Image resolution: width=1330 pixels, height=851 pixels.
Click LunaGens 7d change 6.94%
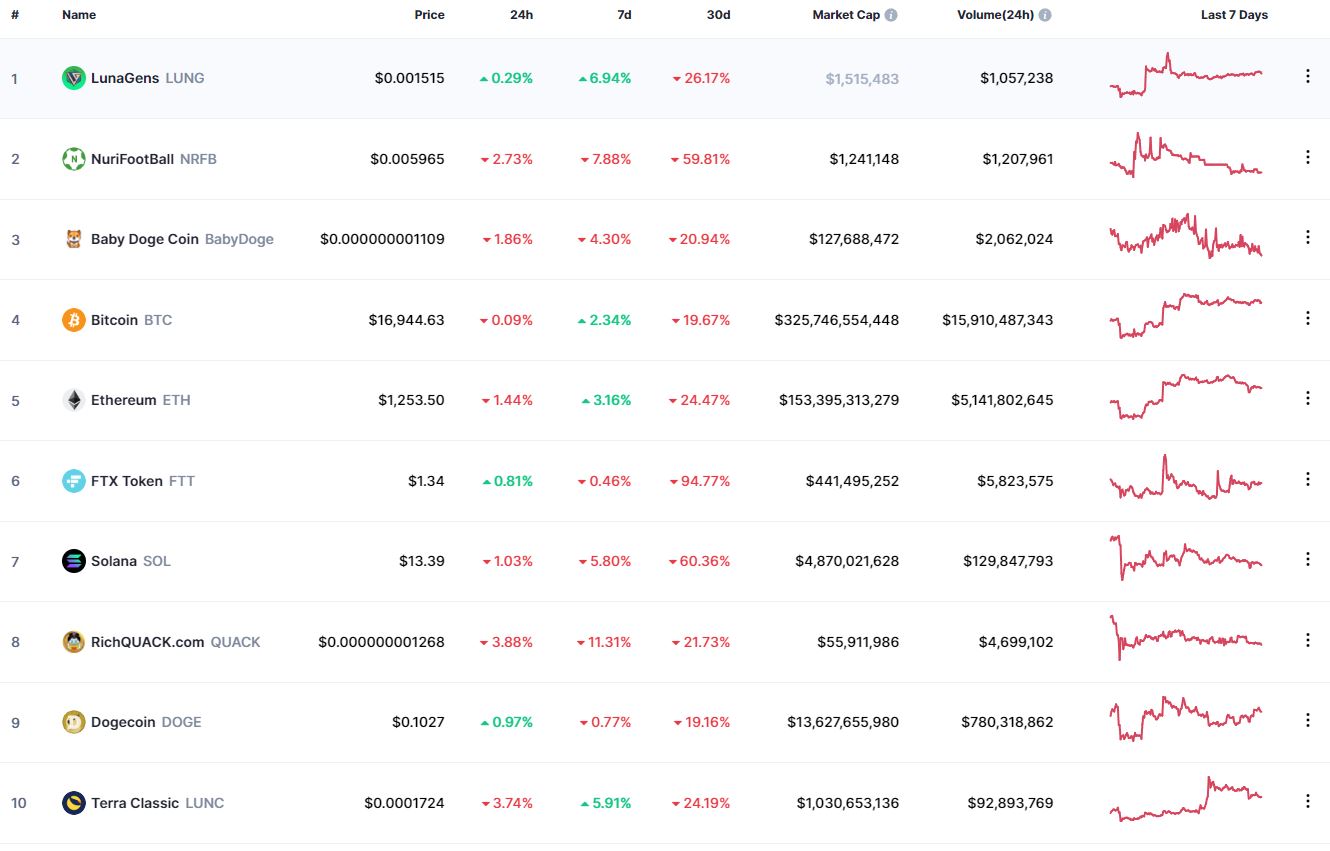(605, 78)
